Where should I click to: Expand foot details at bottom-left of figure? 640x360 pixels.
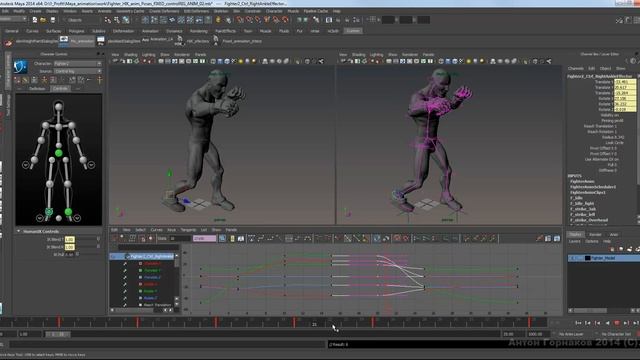(40, 218)
